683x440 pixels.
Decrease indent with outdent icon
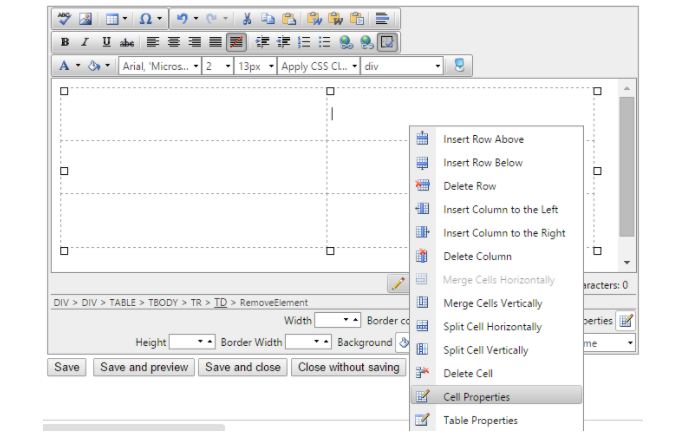[284, 42]
